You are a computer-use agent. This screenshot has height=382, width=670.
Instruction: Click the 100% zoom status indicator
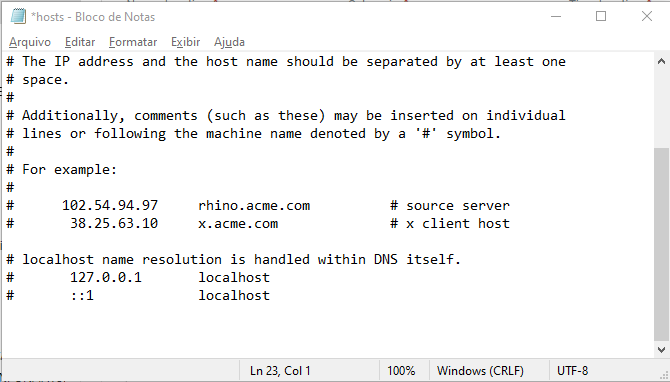tap(401, 370)
